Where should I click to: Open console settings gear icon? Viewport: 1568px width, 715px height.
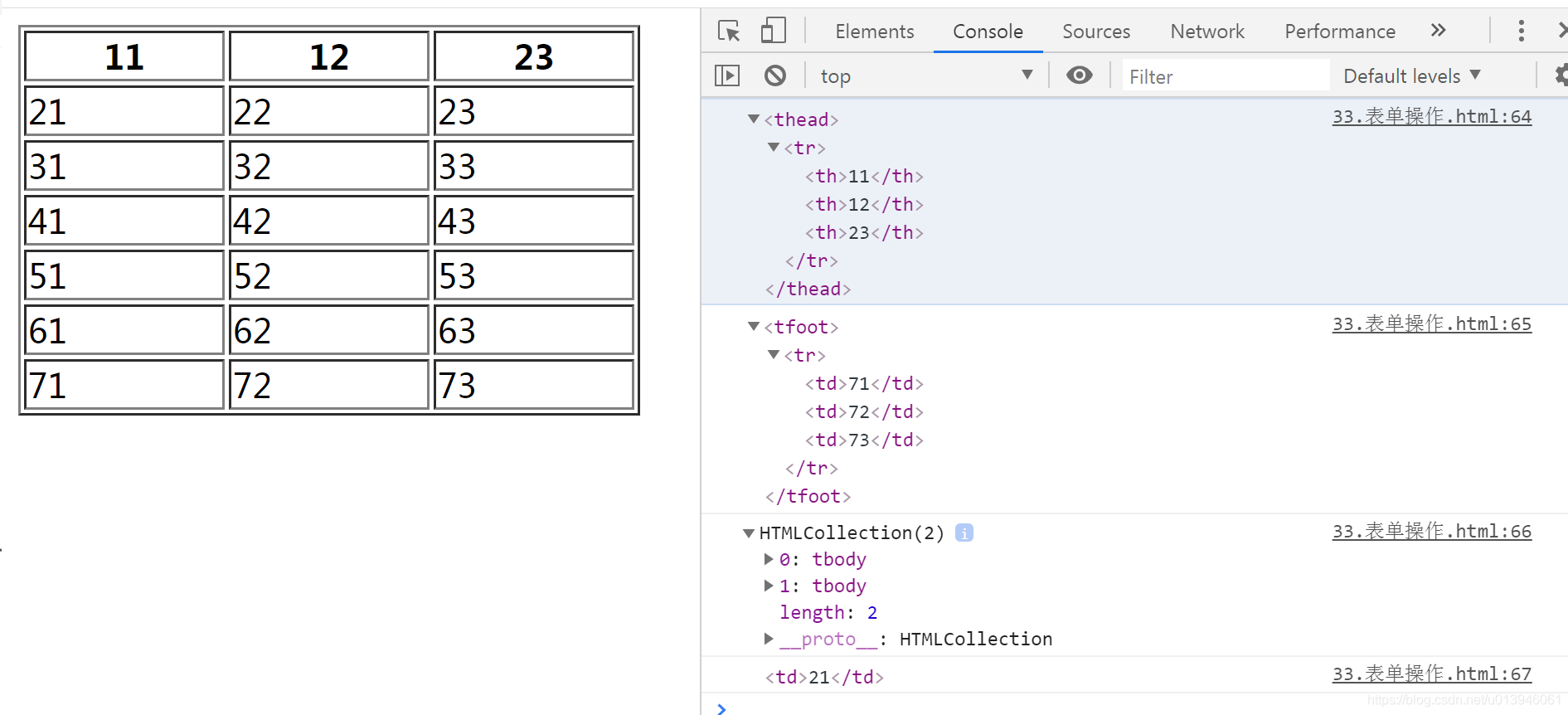(1561, 75)
